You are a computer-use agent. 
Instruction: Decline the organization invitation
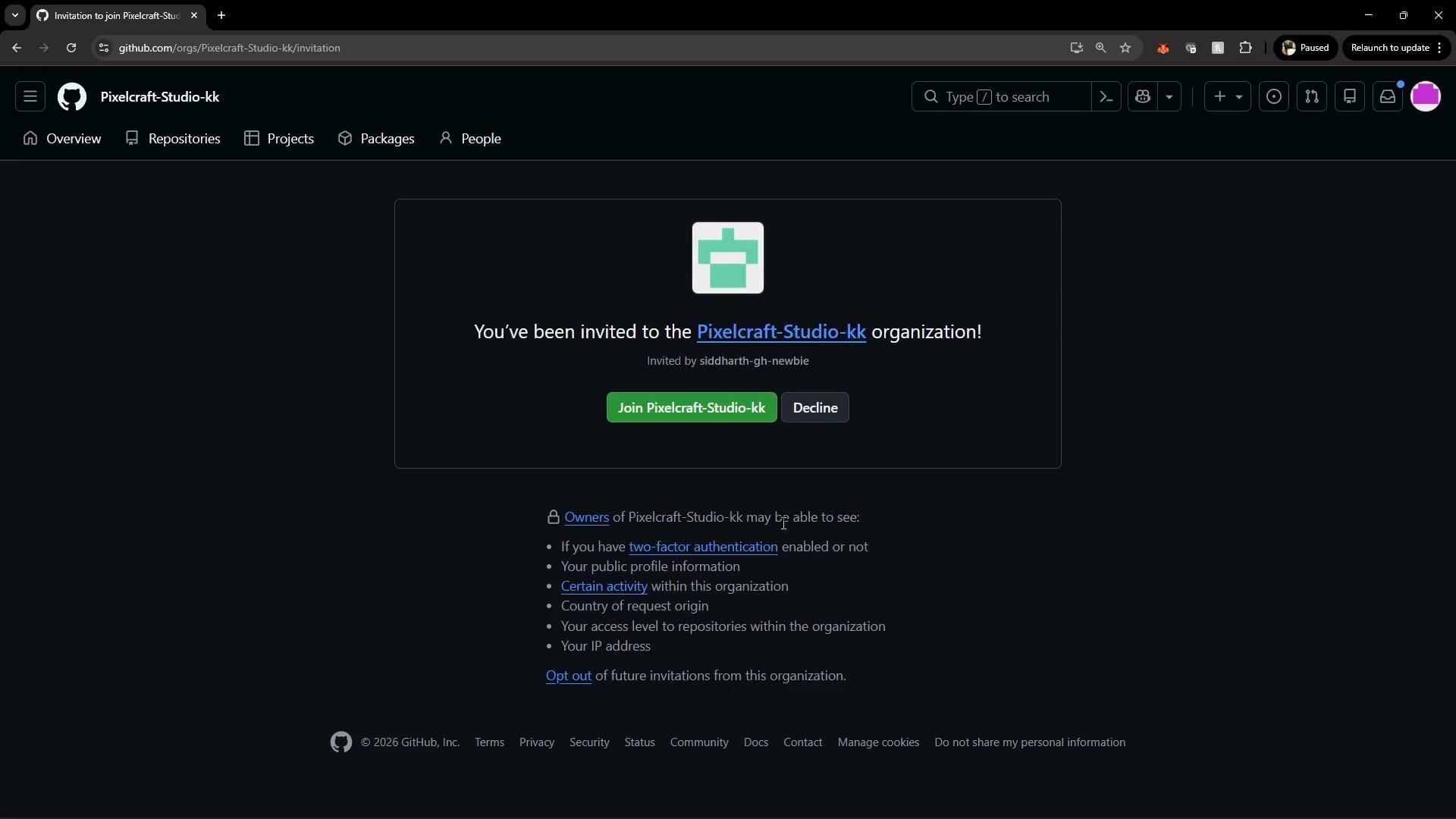tap(815, 408)
